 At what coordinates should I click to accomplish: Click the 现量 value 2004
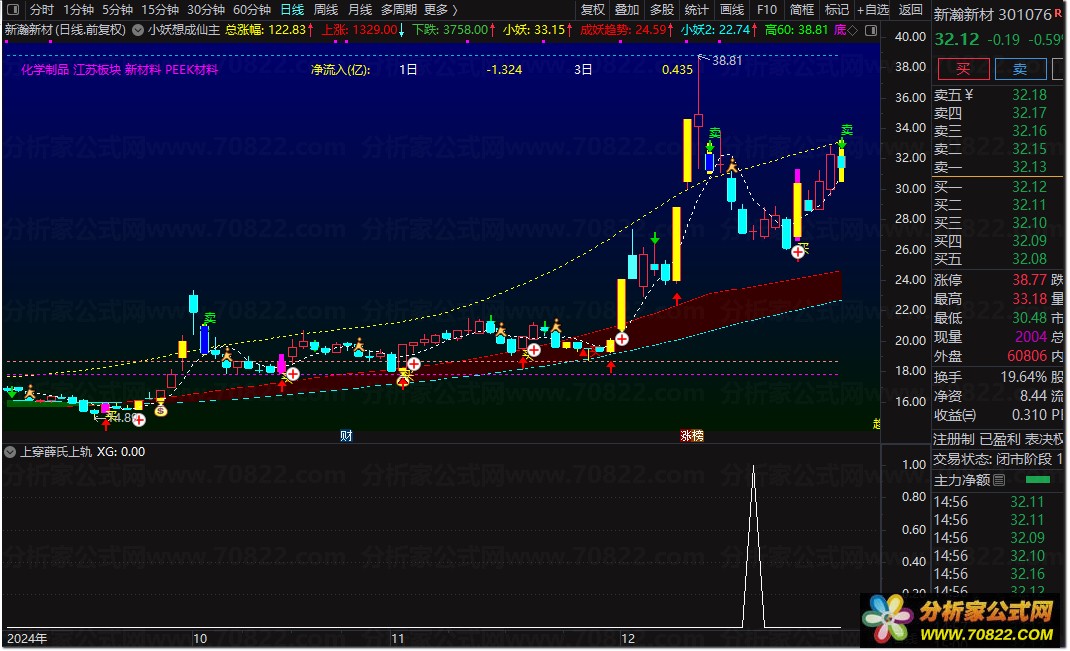[1031, 337]
